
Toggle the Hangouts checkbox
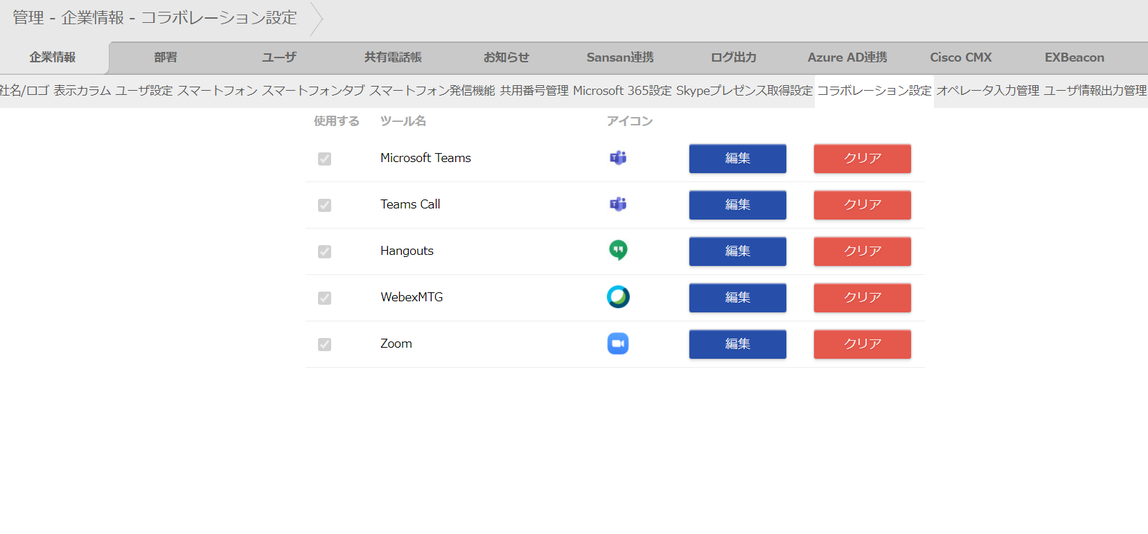tap(324, 251)
